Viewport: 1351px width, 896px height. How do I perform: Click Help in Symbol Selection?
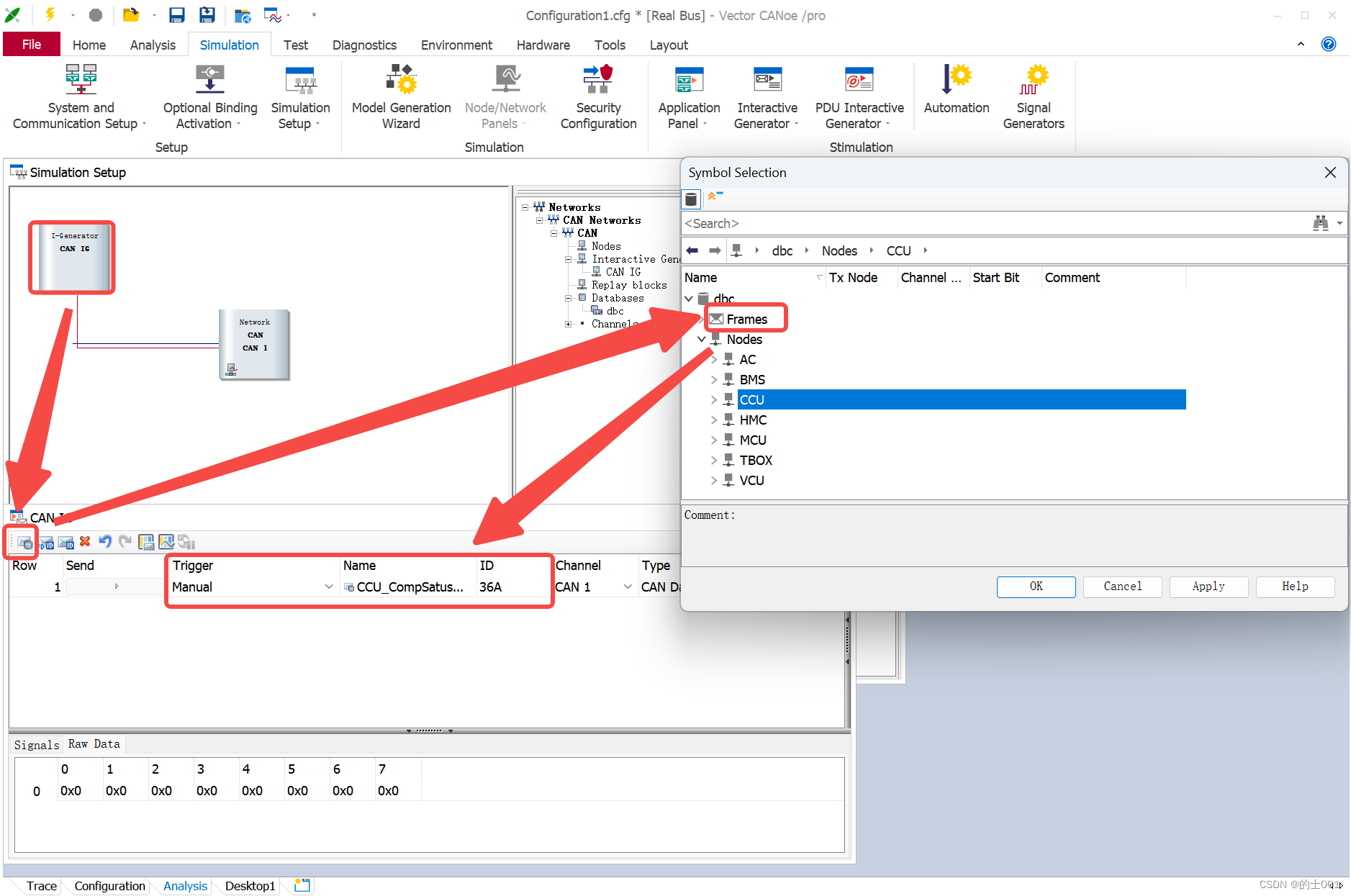(1295, 587)
